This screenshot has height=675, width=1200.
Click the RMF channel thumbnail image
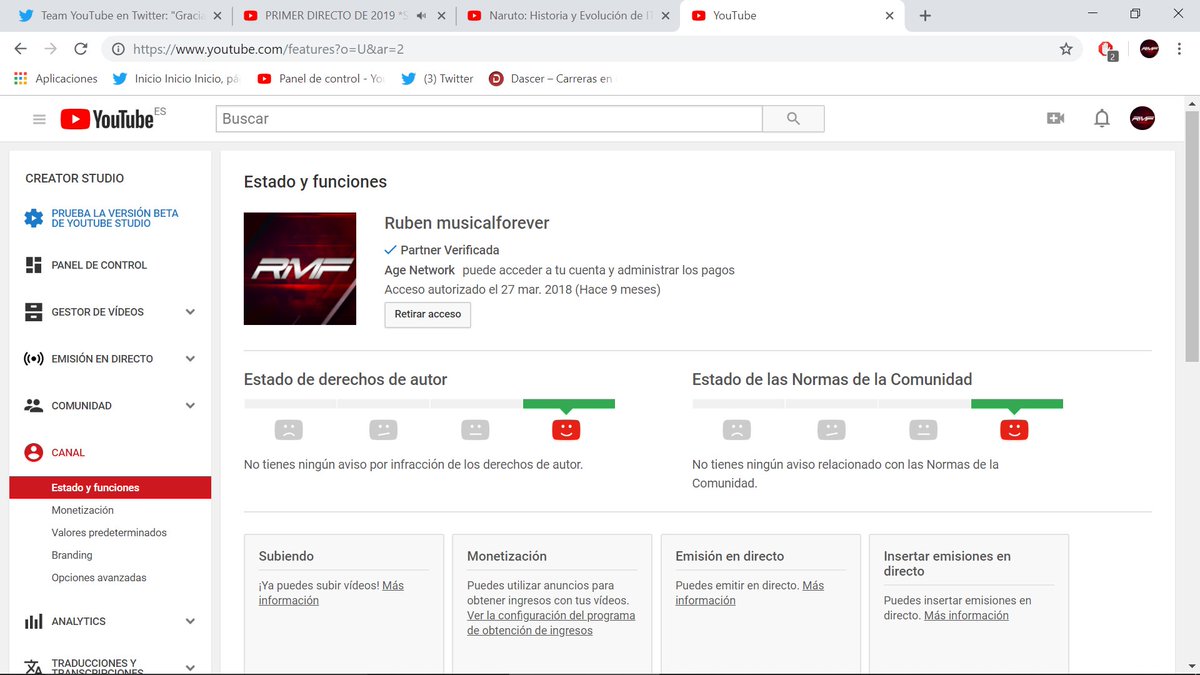click(x=300, y=268)
